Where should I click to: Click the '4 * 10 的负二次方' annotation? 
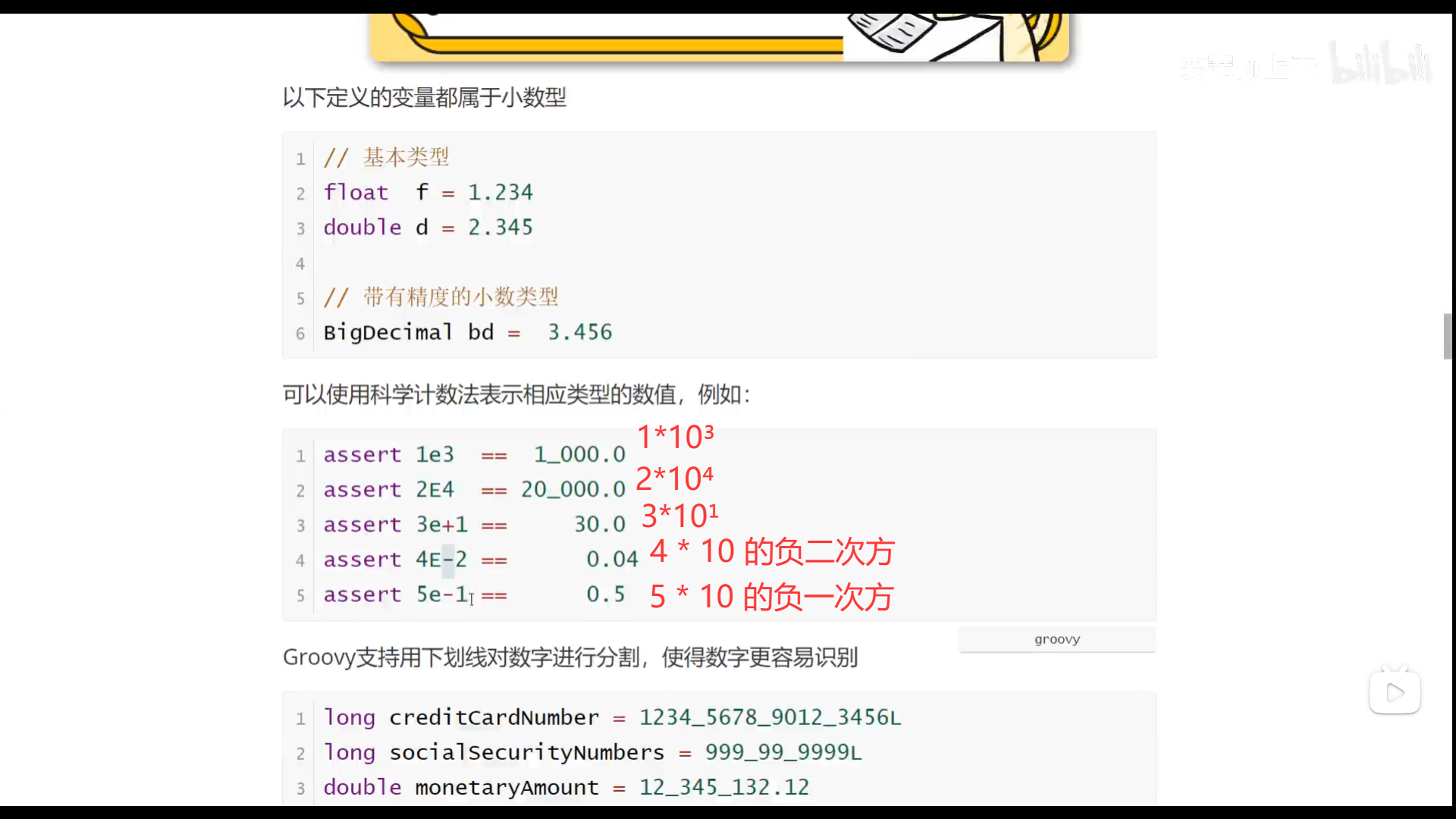pos(772,551)
